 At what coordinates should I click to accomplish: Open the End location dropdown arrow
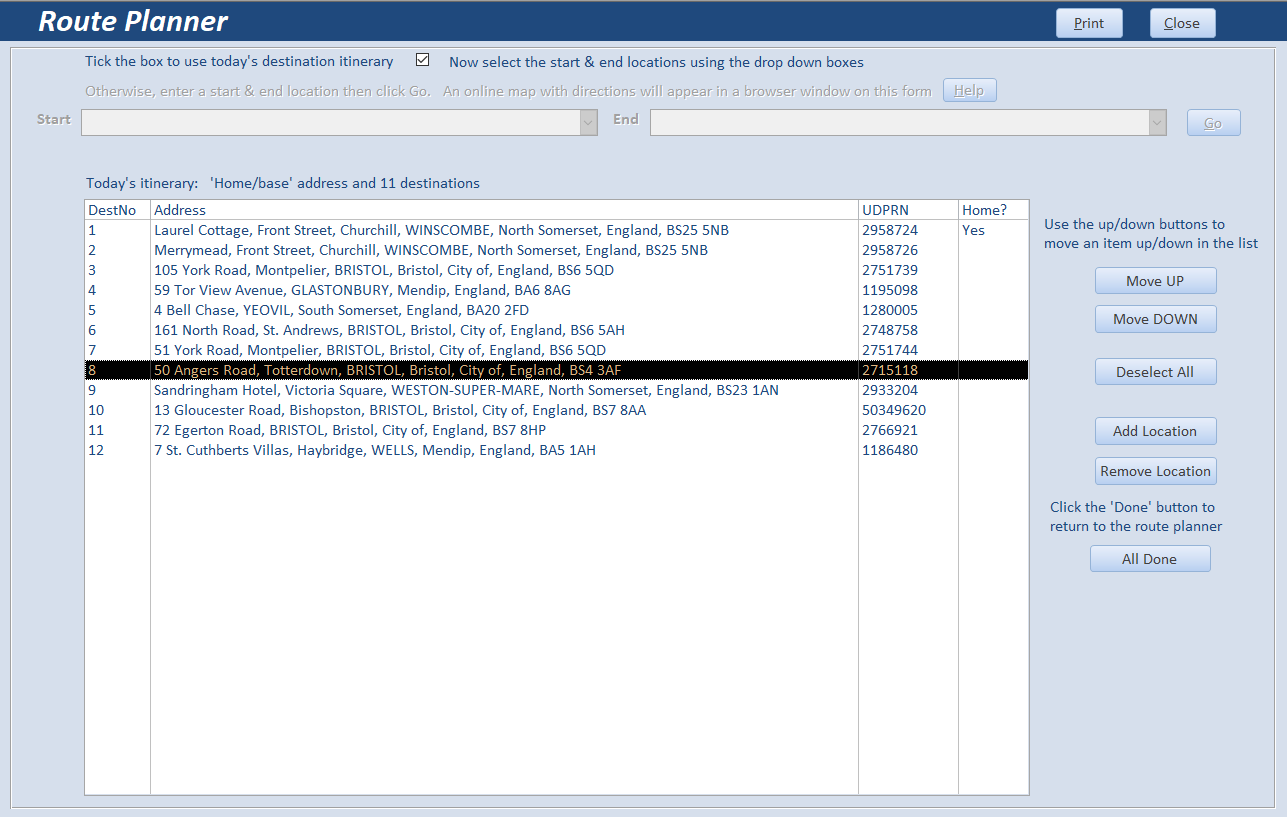point(1158,122)
